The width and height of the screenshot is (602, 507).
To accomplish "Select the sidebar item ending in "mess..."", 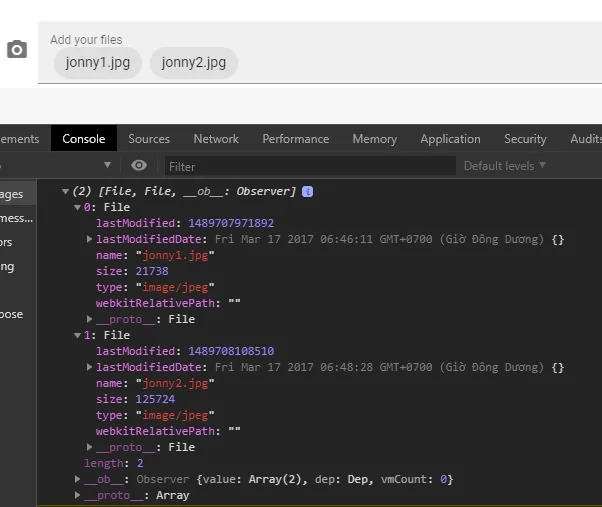I will (18, 218).
